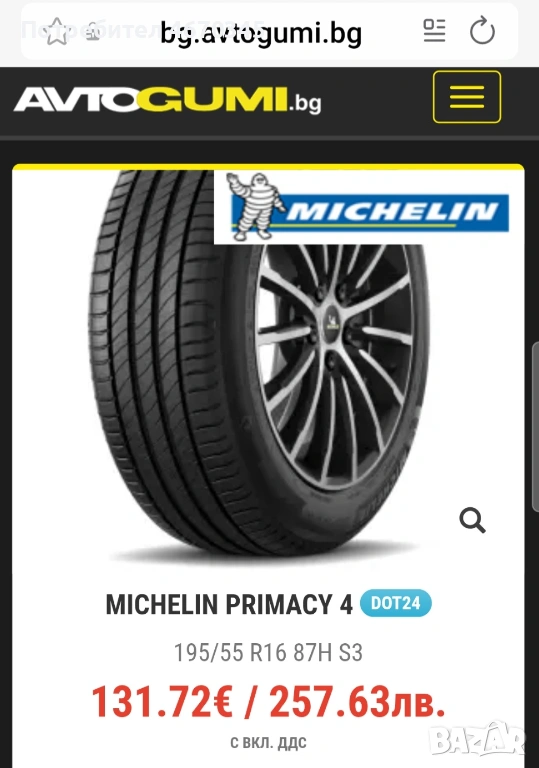Tap the Michelin Man mascot figure
The image size is (539, 768).
(254, 207)
